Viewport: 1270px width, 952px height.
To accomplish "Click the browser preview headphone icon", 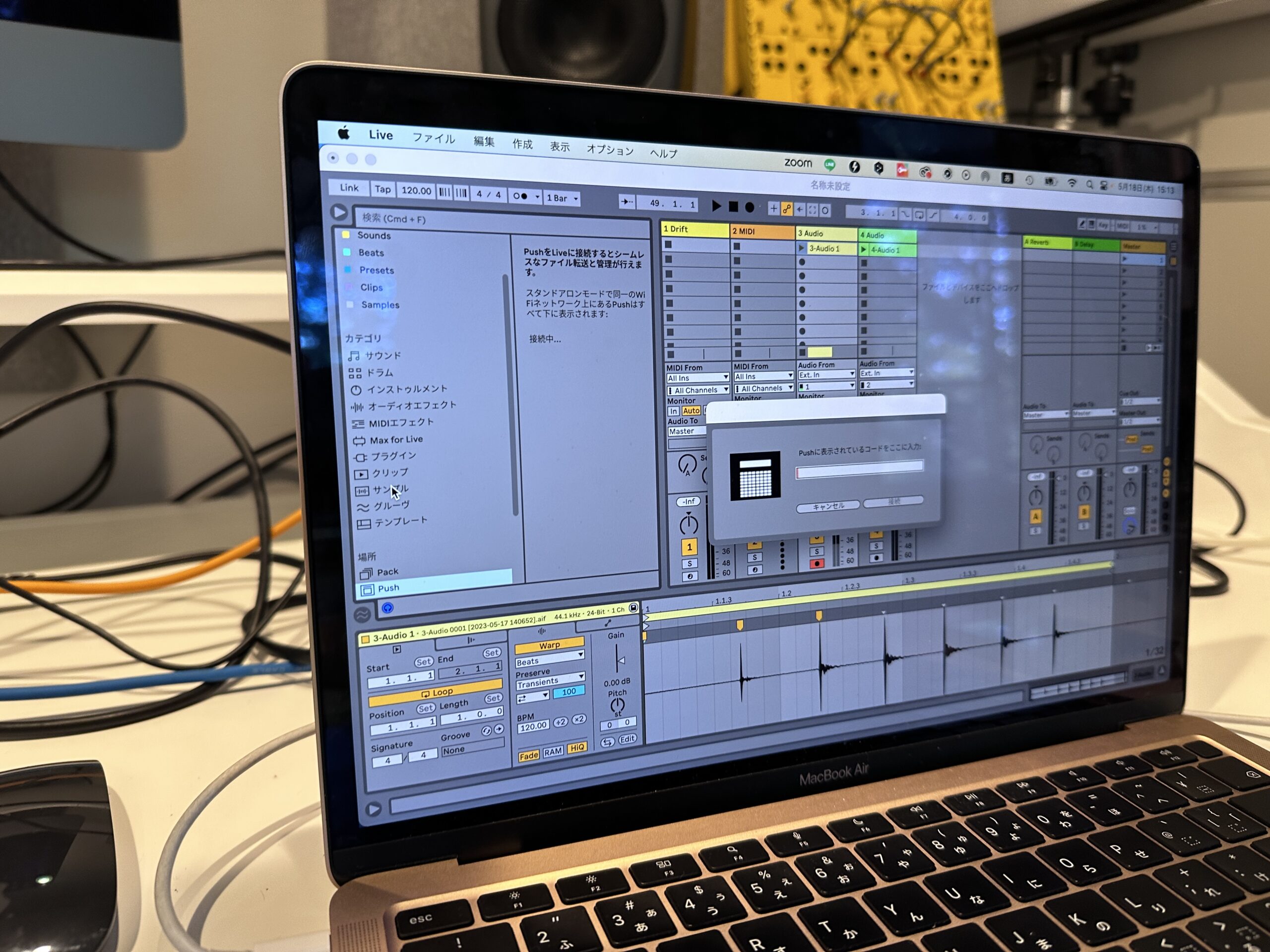I will (x=387, y=608).
